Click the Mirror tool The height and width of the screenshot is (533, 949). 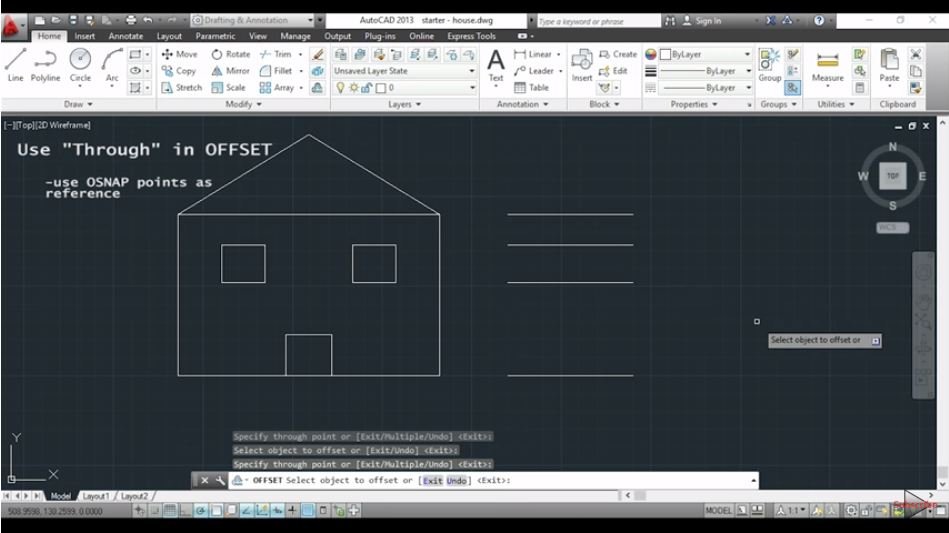(x=230, y=71)
